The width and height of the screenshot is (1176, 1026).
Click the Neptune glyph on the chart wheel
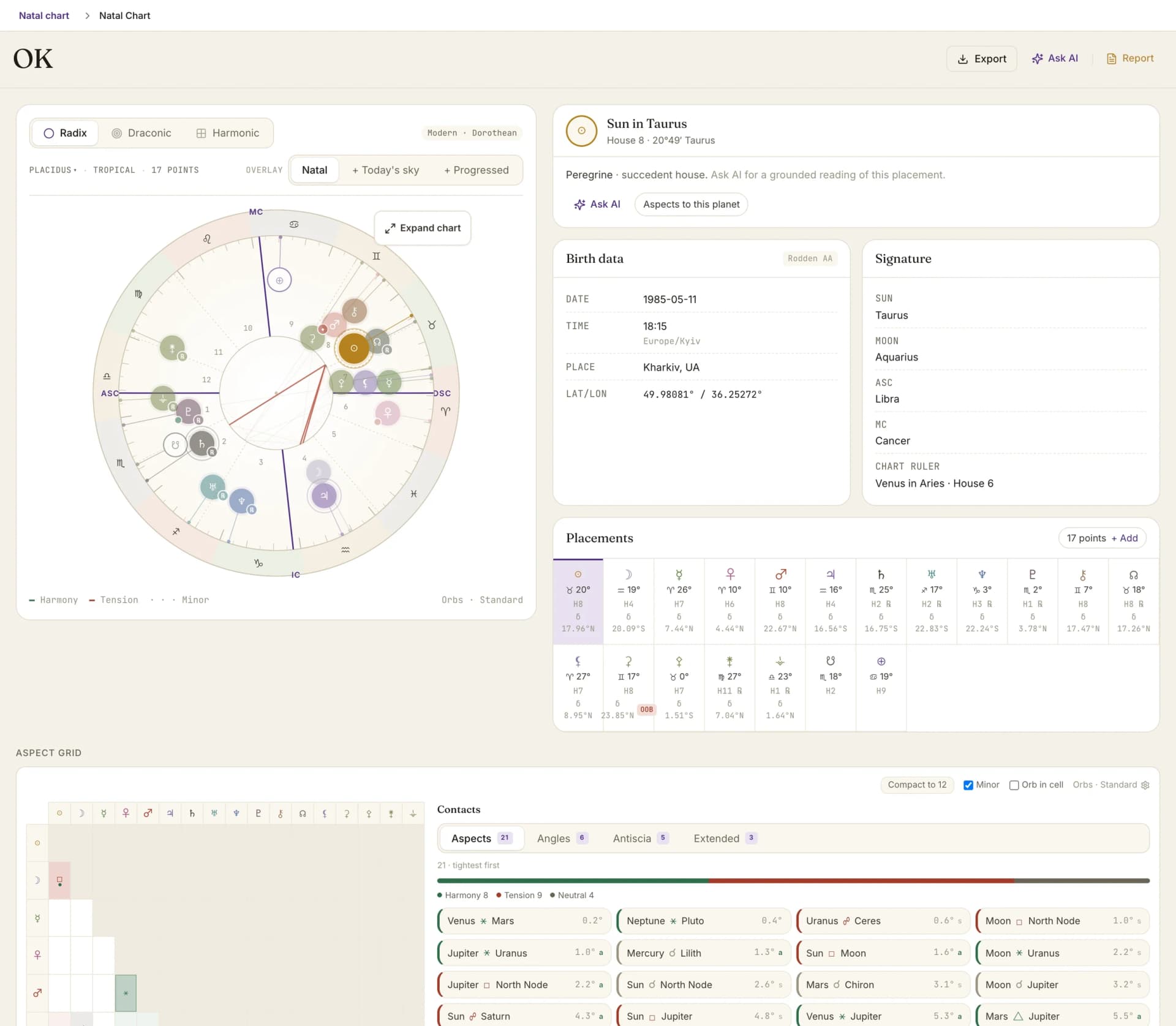pyautogui.click(x=241, y=501)
